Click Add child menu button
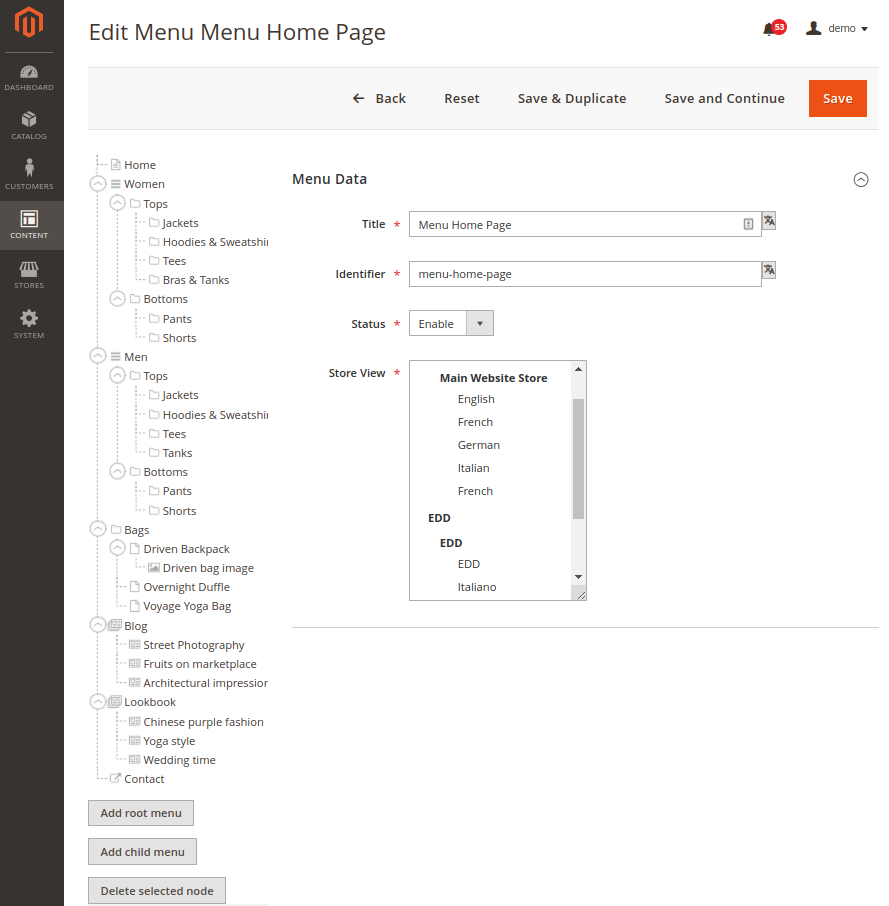Viewport: 889px width, 906px height. pos(142,852)
